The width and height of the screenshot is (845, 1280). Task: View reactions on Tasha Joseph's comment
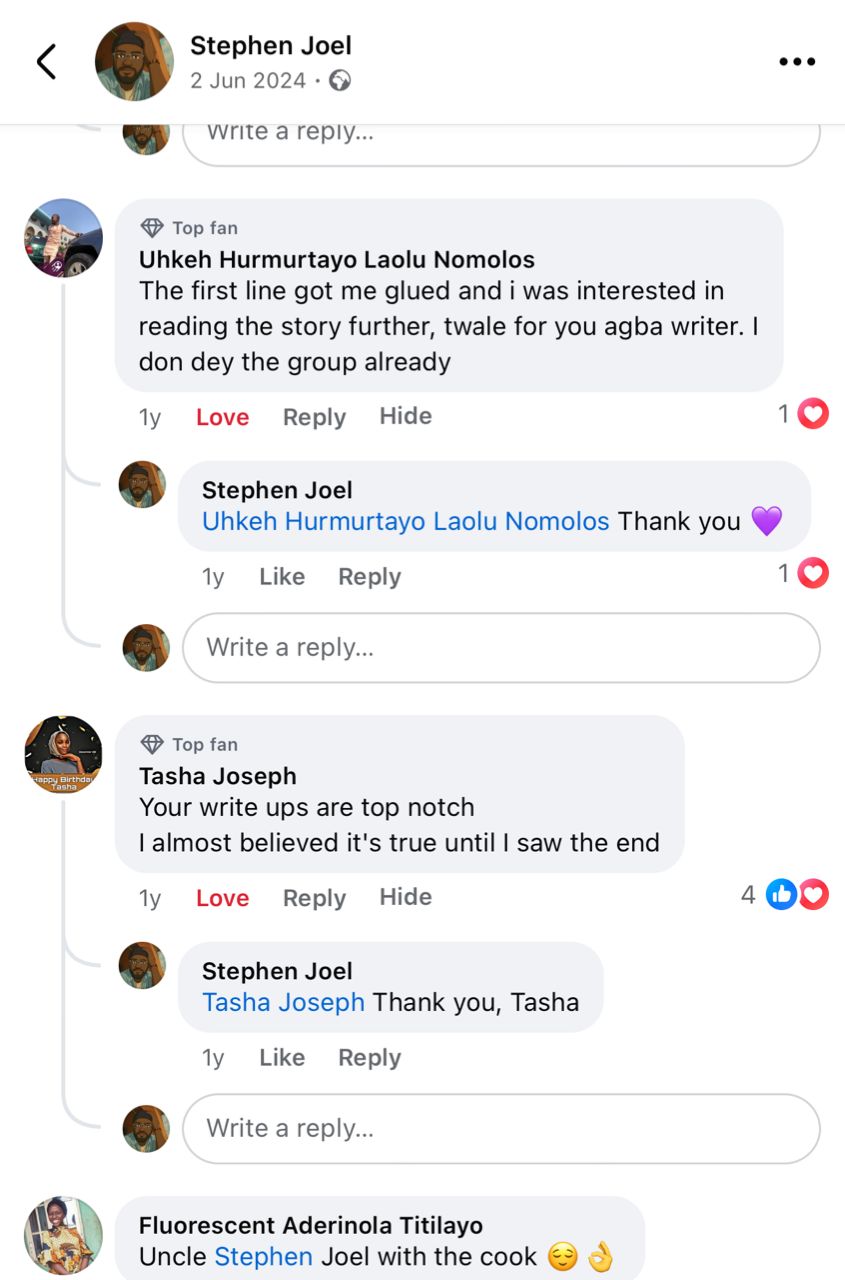pyautogui.click(x=797, y=894)
